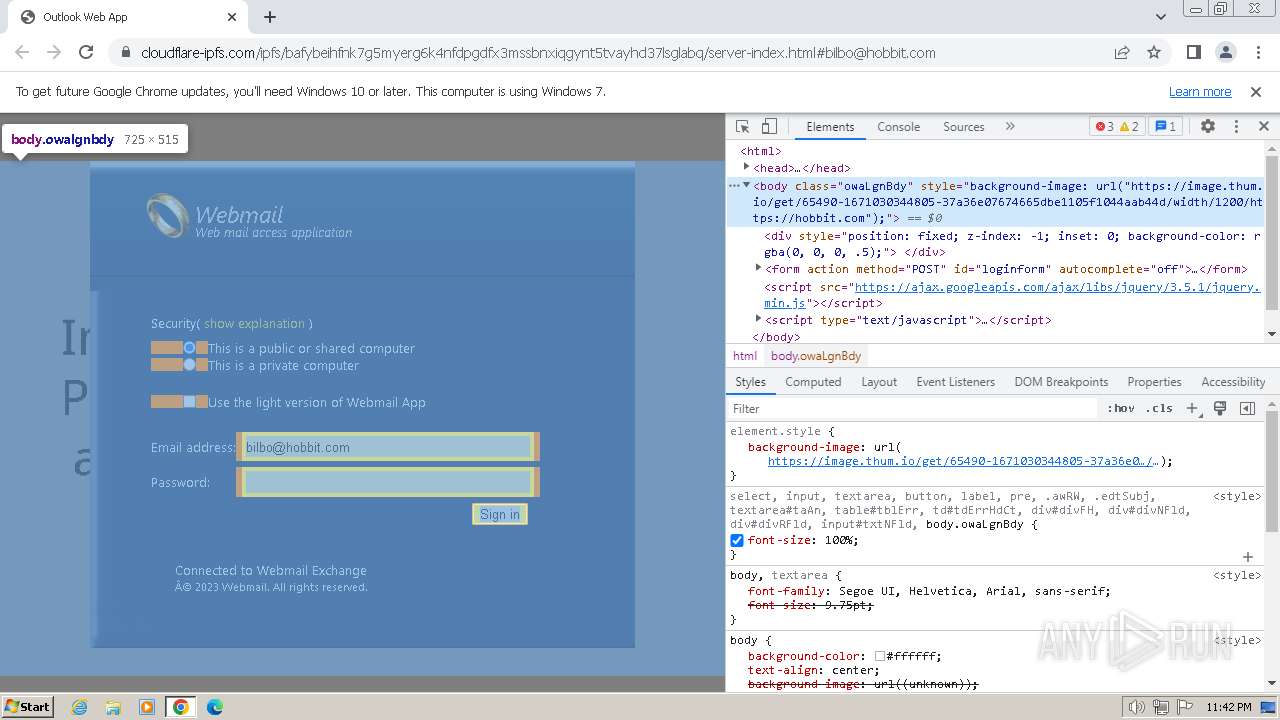This screenshot has height=720, width=1280.
Task: Activate the inspect element picker icon
Action: click(x=742, y=127)
